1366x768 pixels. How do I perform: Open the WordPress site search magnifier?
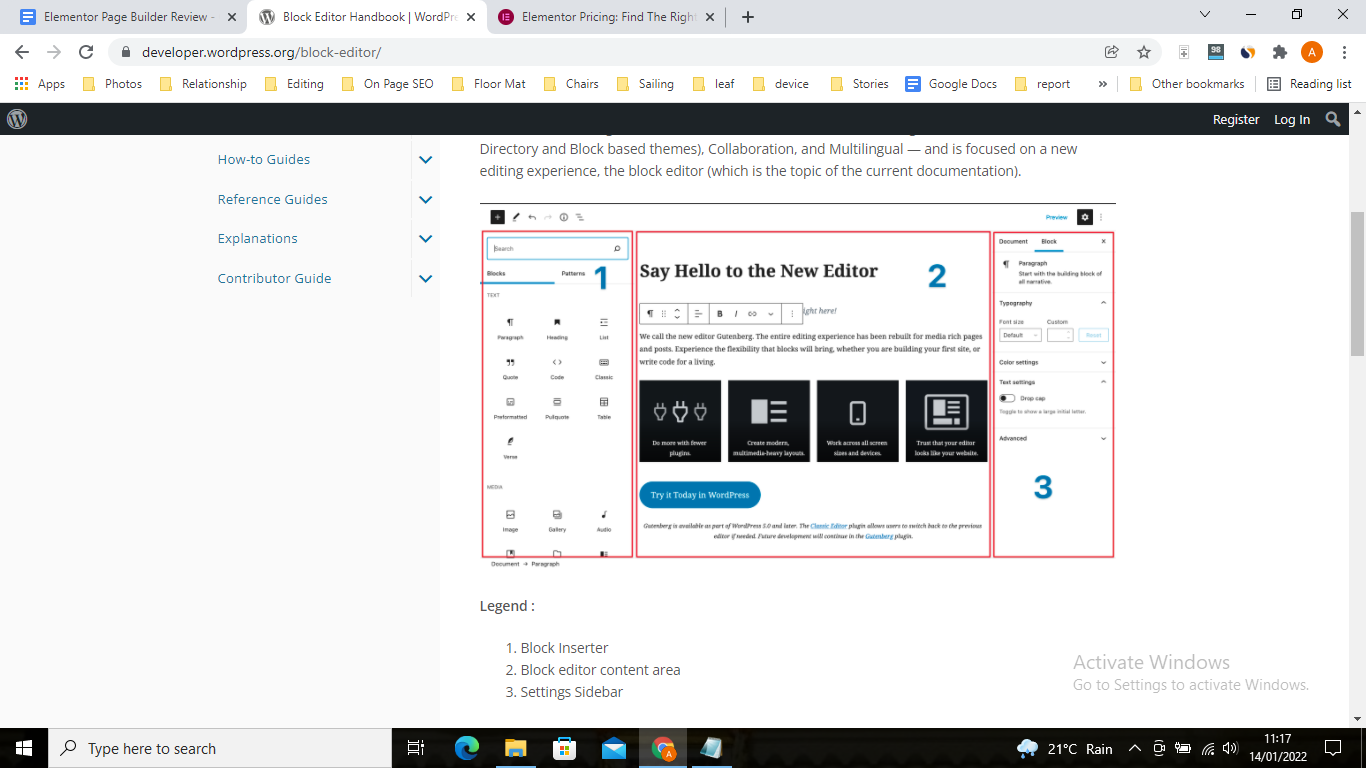pos(1333,119)
